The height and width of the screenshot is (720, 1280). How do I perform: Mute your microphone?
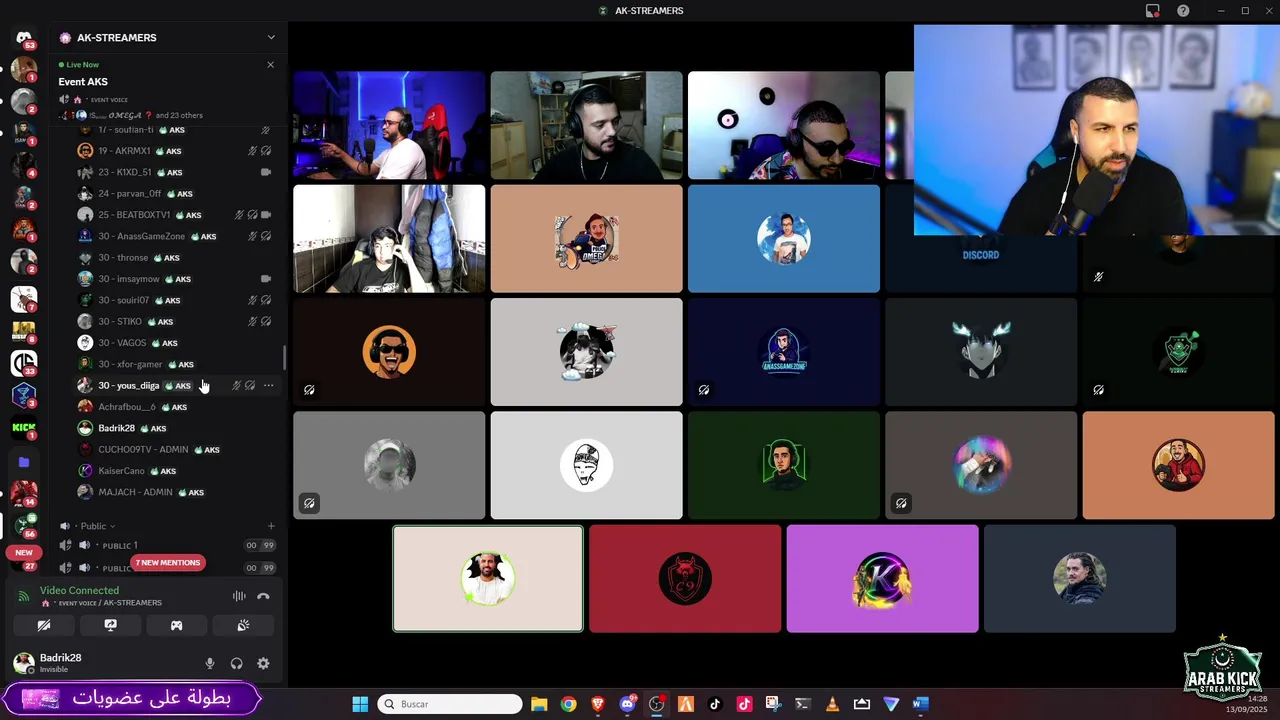click(x=210, y=664)
